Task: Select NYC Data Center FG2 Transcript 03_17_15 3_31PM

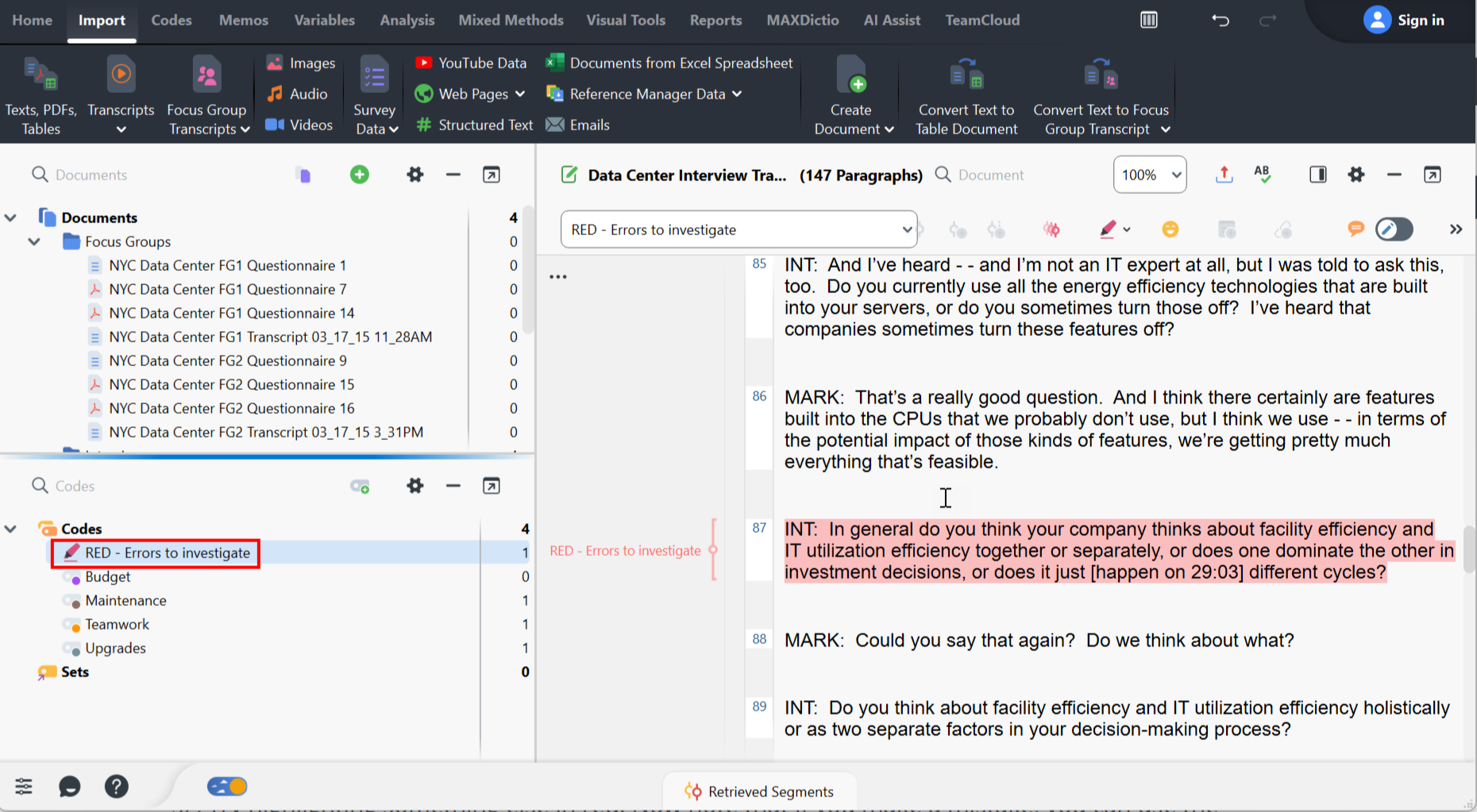Action: pyautogui.click(x=266, y=432)
